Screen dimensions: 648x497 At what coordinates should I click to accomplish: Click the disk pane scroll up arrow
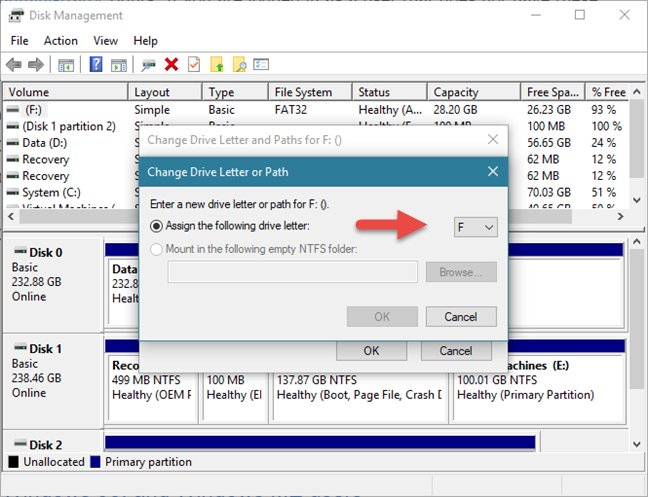(x=637, y=242)
